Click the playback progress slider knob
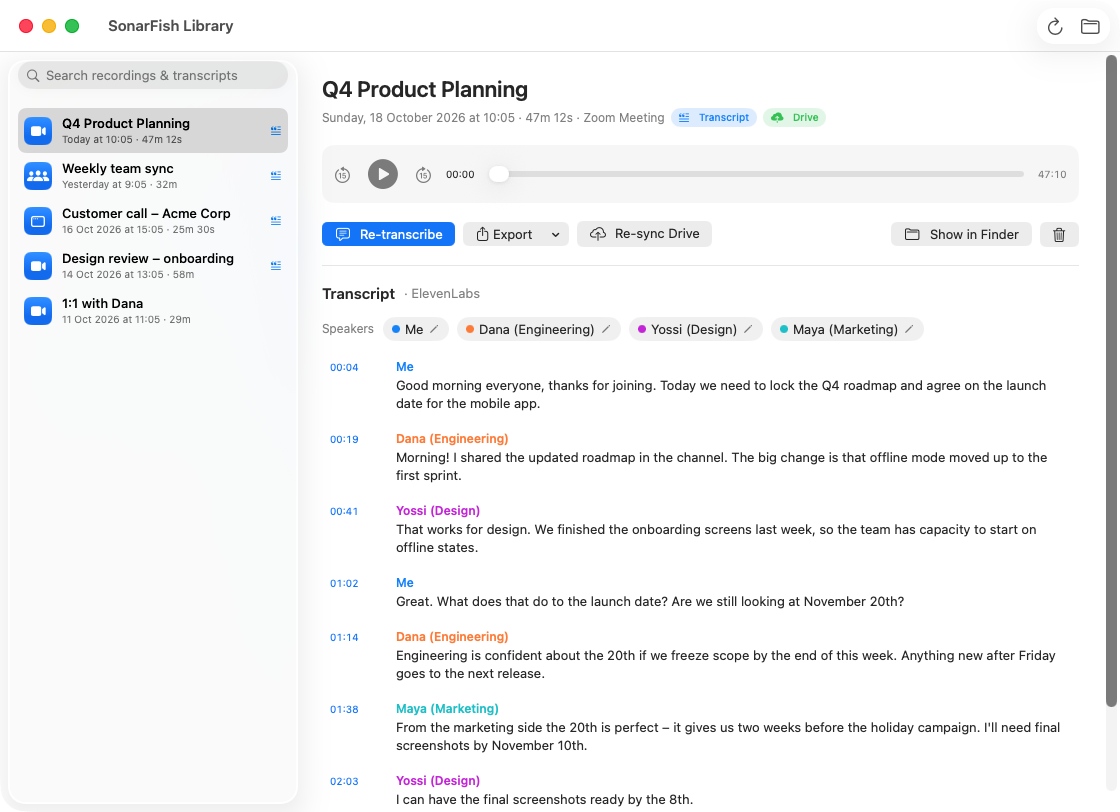 [x=499, y=174]
